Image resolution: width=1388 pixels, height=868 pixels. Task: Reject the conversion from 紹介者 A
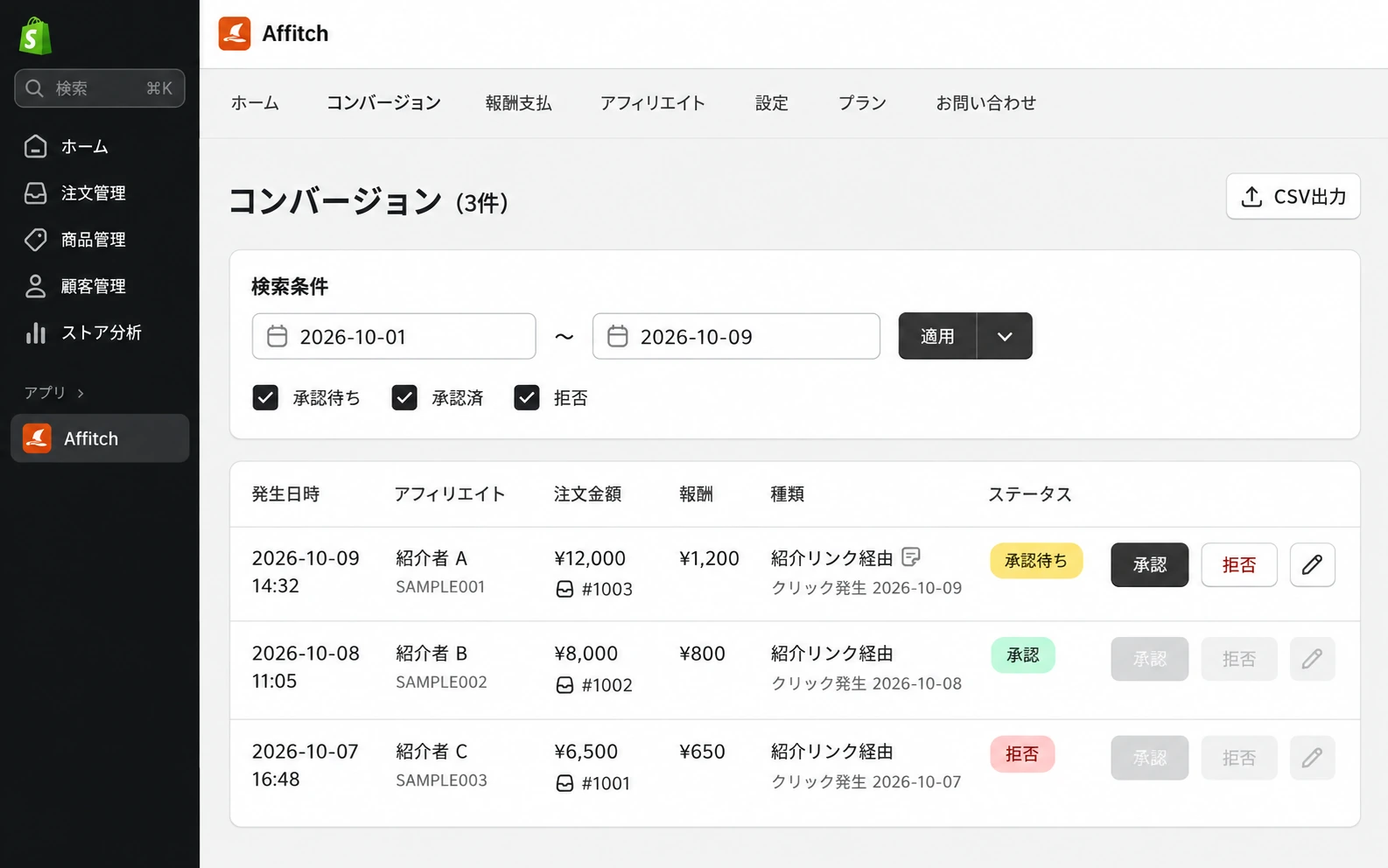1239,564
